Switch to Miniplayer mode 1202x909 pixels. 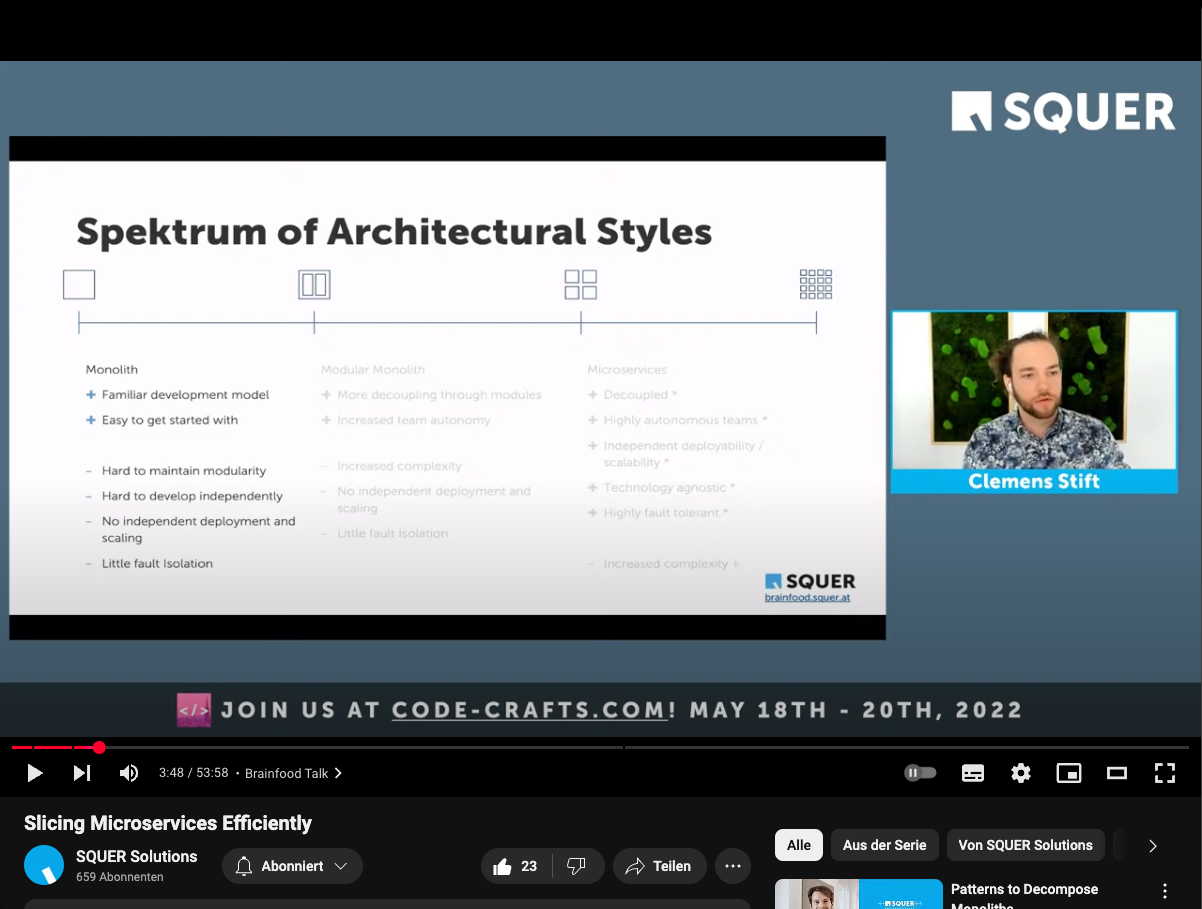tap(1068, 772)
